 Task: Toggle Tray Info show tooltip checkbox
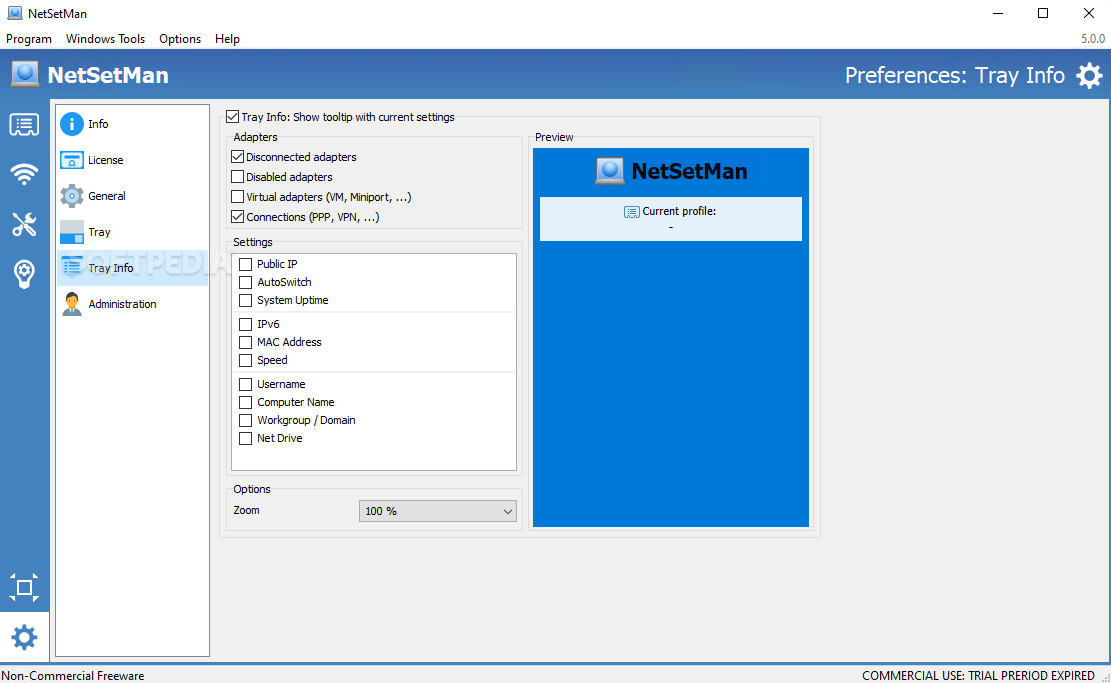click(x=232, y=117)
